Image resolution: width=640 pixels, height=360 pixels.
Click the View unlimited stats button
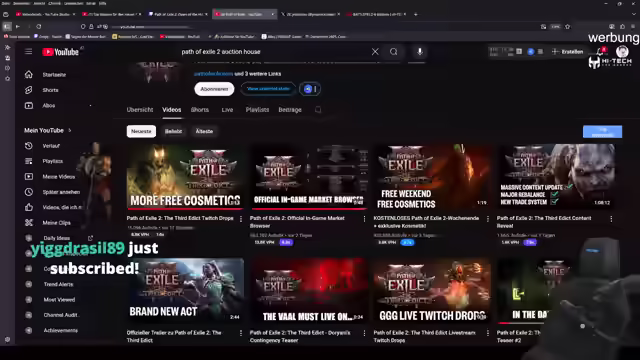click(x=268, y=89)
